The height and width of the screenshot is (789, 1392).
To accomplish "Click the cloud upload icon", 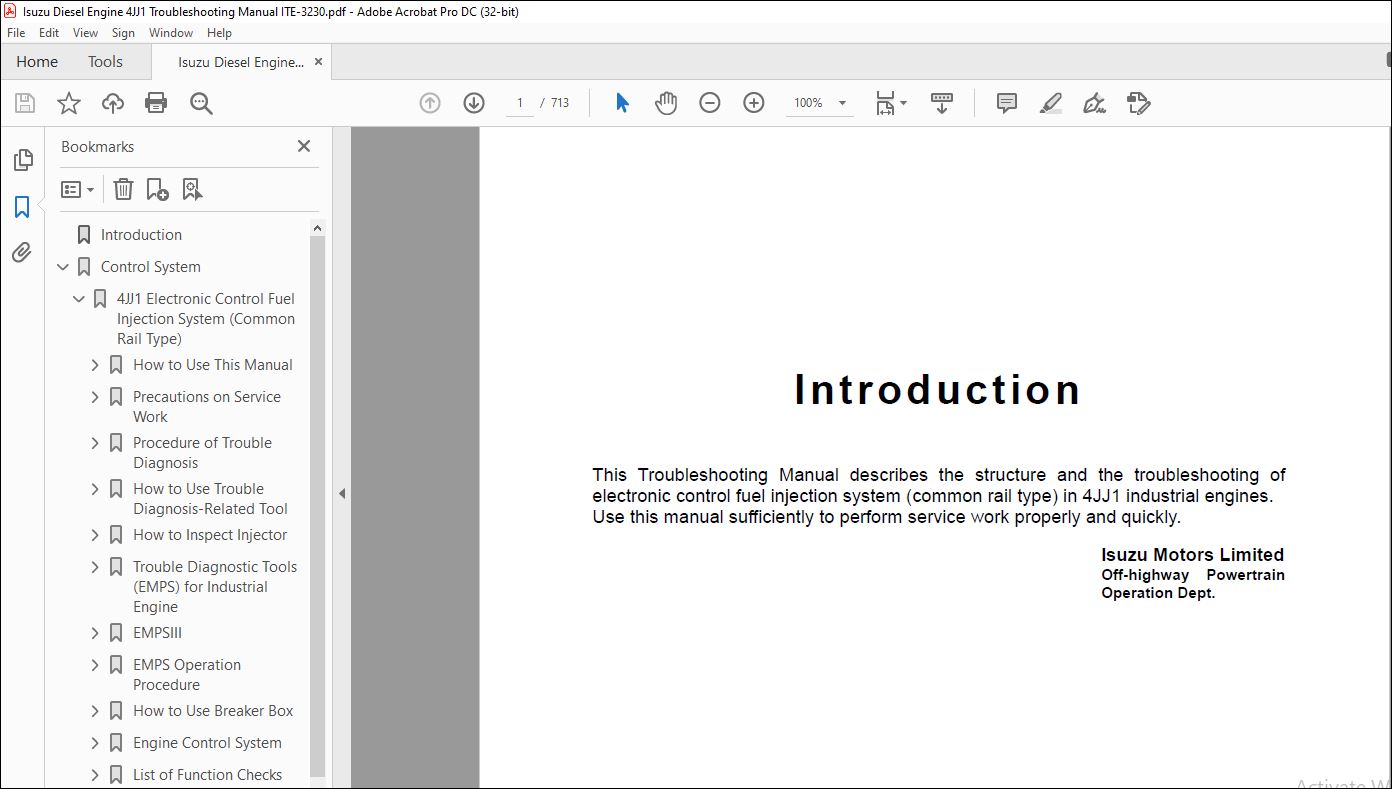I will pos(113,103).
